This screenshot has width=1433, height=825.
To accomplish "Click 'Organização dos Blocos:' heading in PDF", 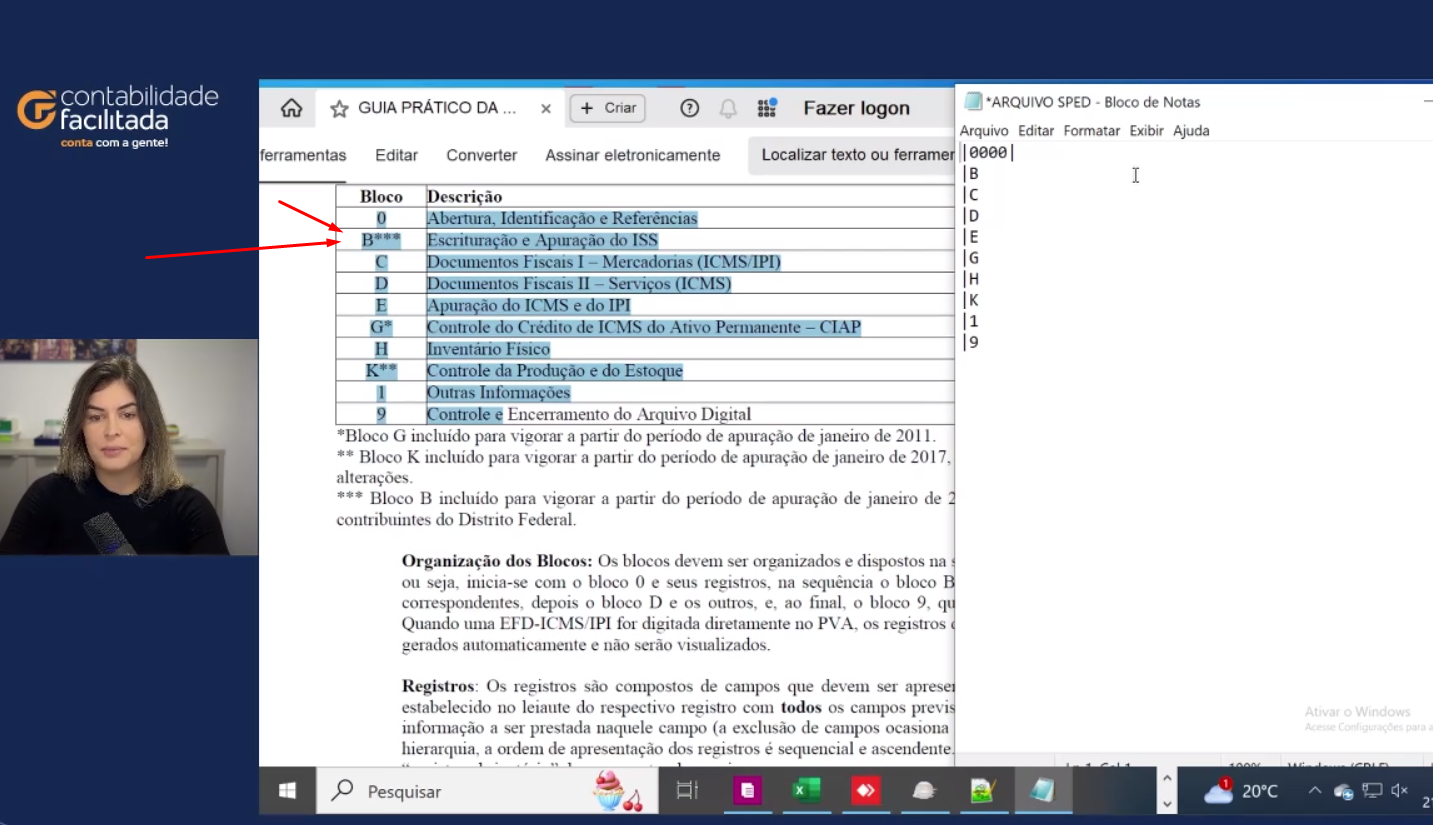I will pyautogui.click(x=497, y=560).
